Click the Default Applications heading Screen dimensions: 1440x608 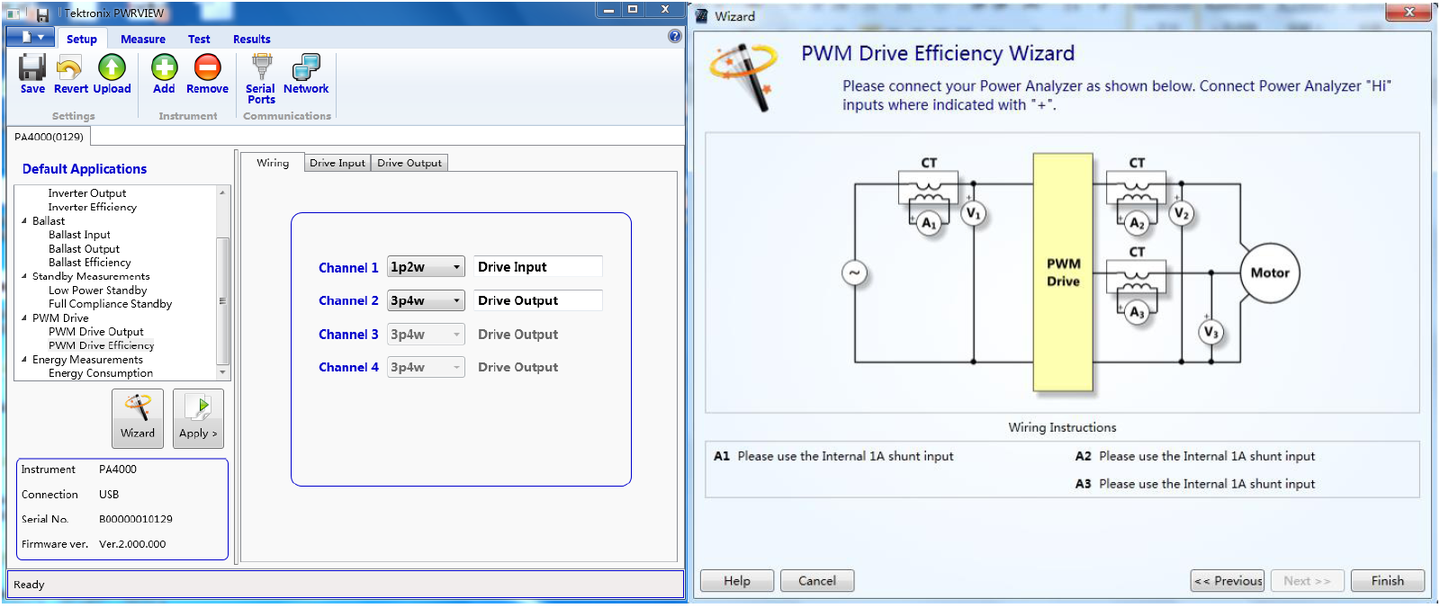pos(85,169)
